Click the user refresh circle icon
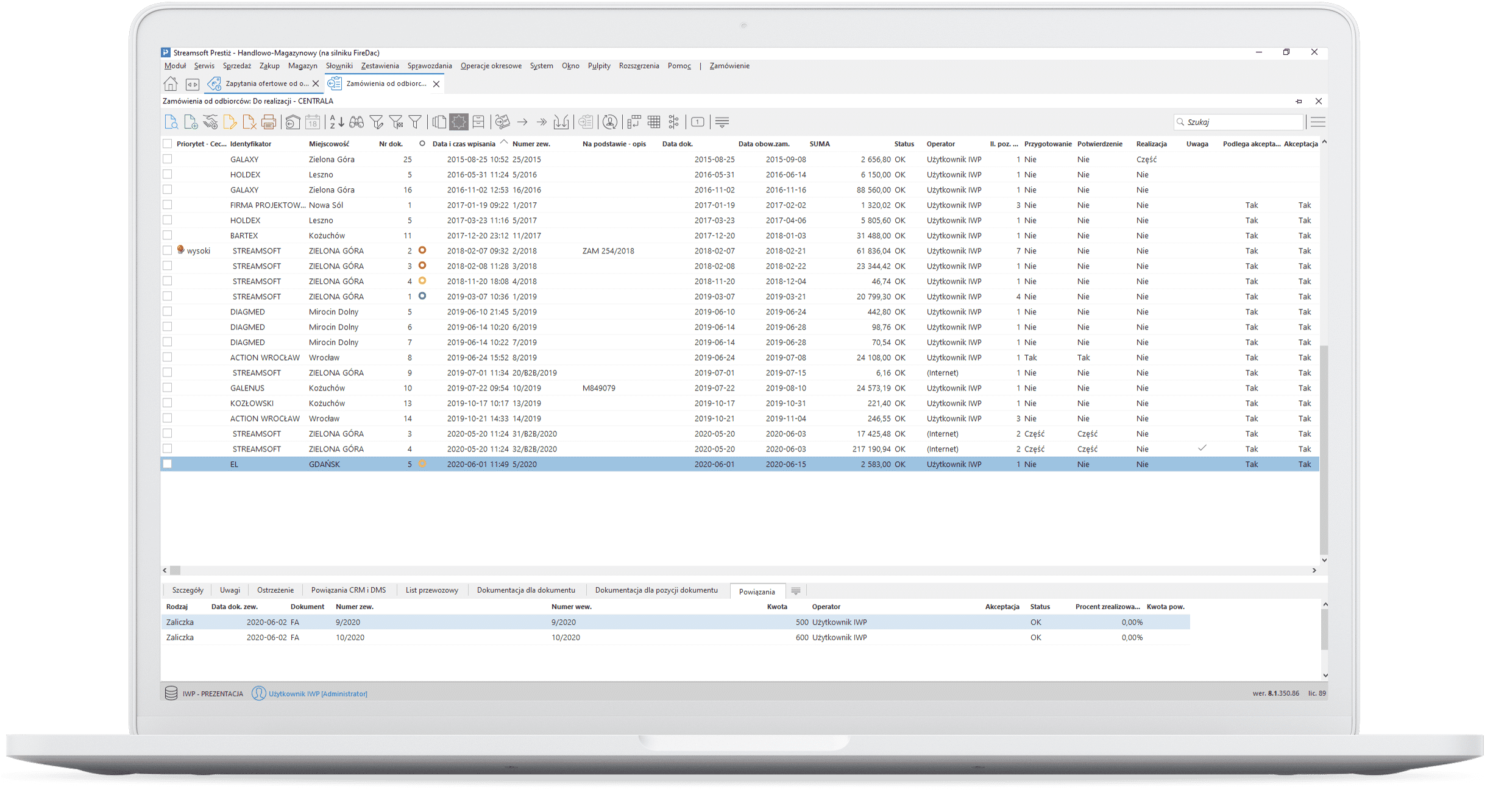1493x812 pixels. pyautogui.click(x=609, y=122)
